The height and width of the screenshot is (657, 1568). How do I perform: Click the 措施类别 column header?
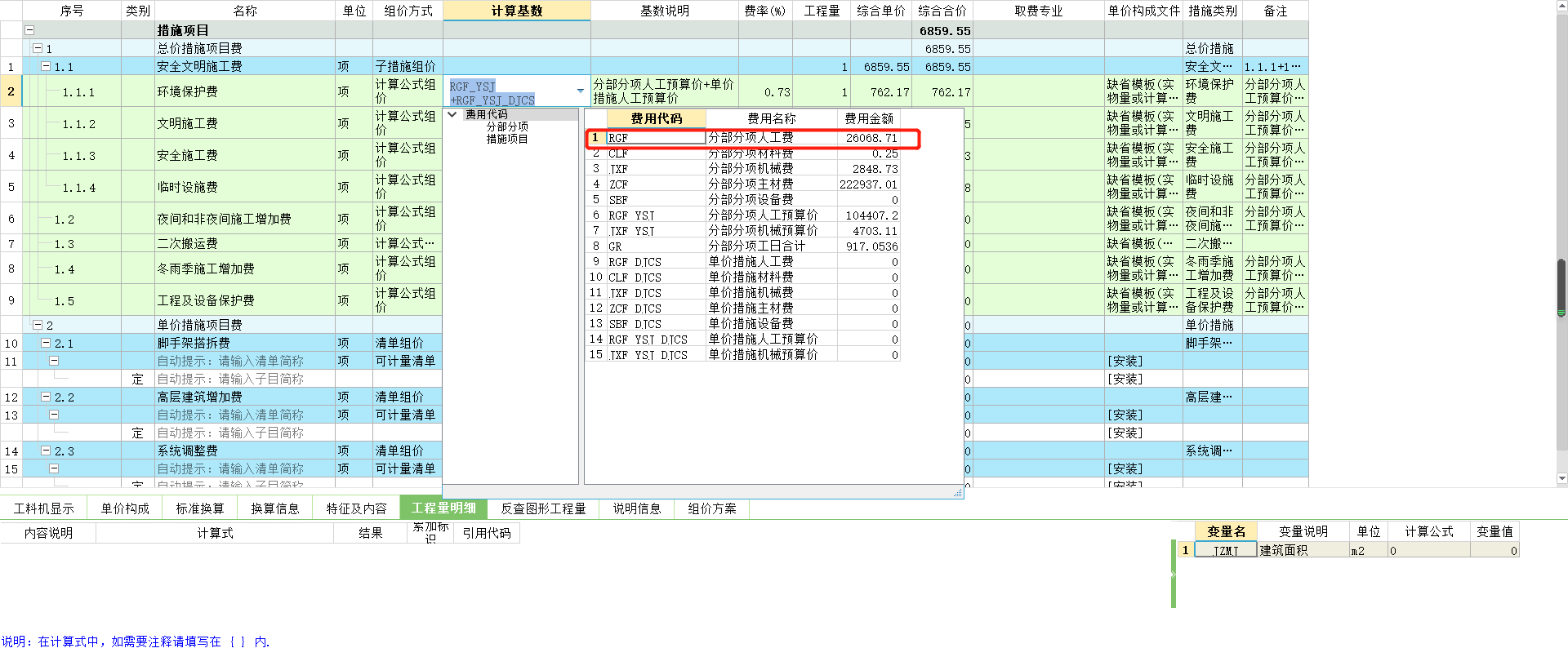1213,11
